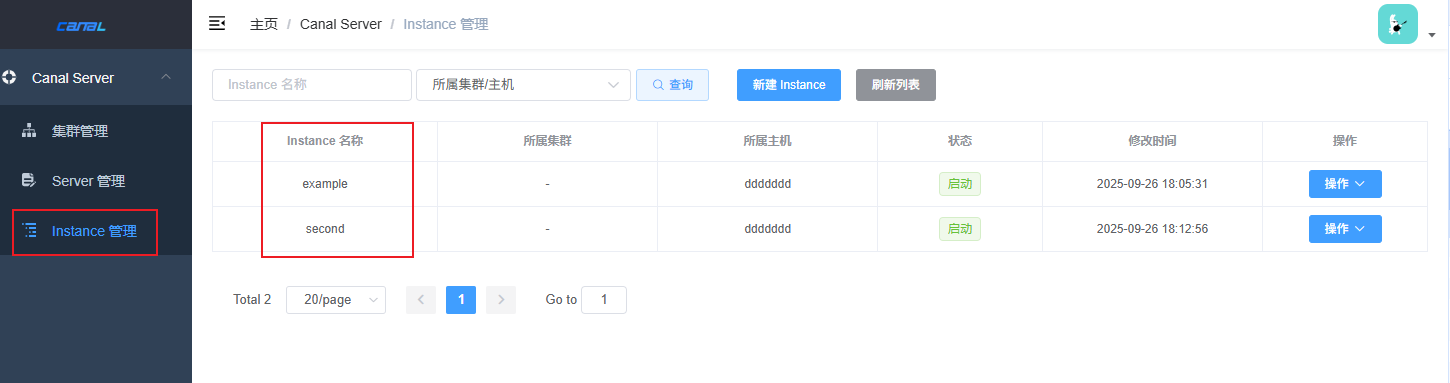Open Server 管理 menu item
Viewport: 1450px width, 383px height.
coord(96,181)
